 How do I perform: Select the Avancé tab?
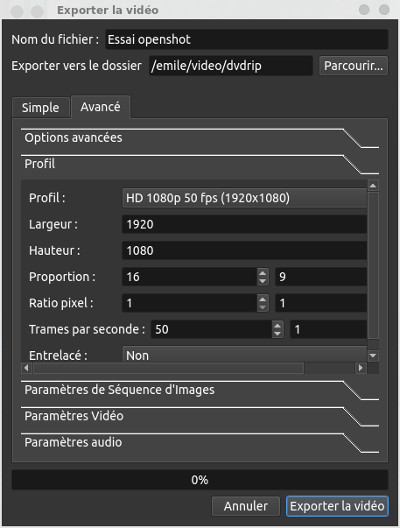tap(100, 107)
